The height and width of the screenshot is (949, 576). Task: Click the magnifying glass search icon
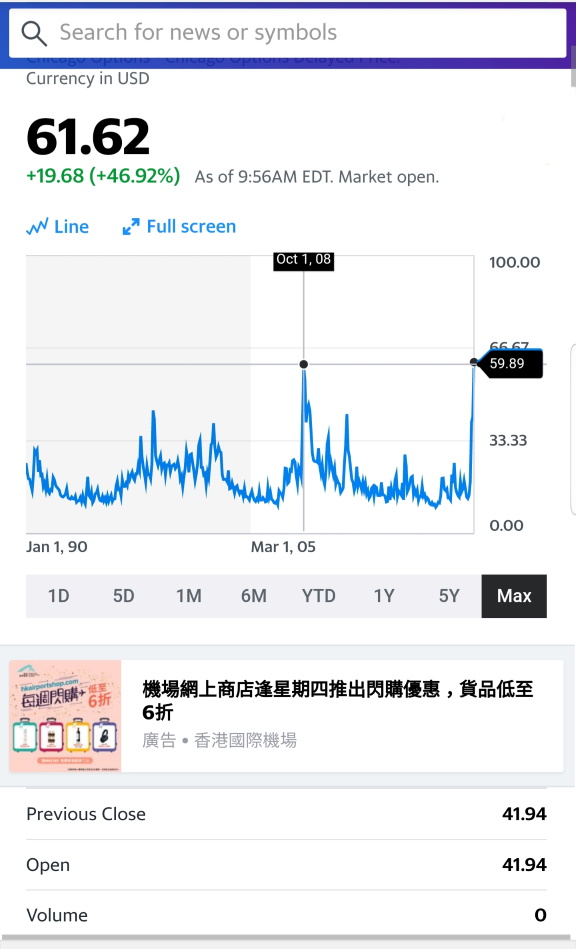point(34,33)
